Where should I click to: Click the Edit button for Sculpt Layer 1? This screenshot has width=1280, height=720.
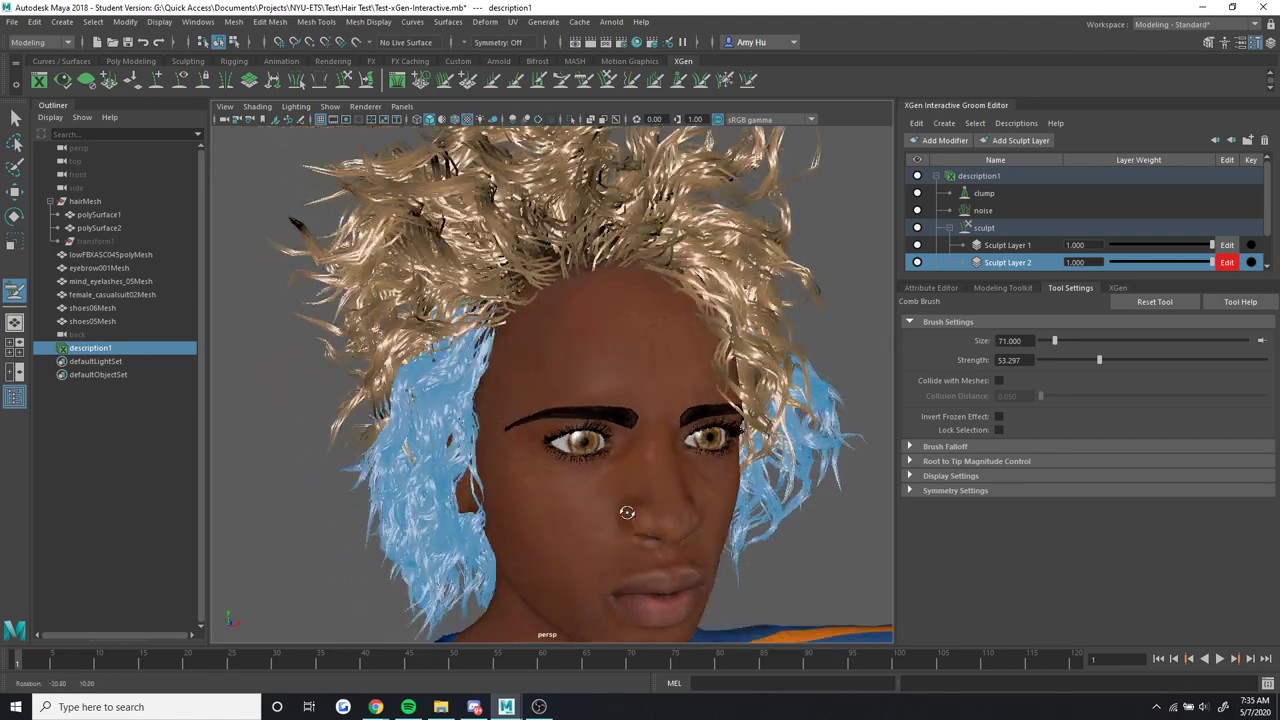tap(1227, 245)
